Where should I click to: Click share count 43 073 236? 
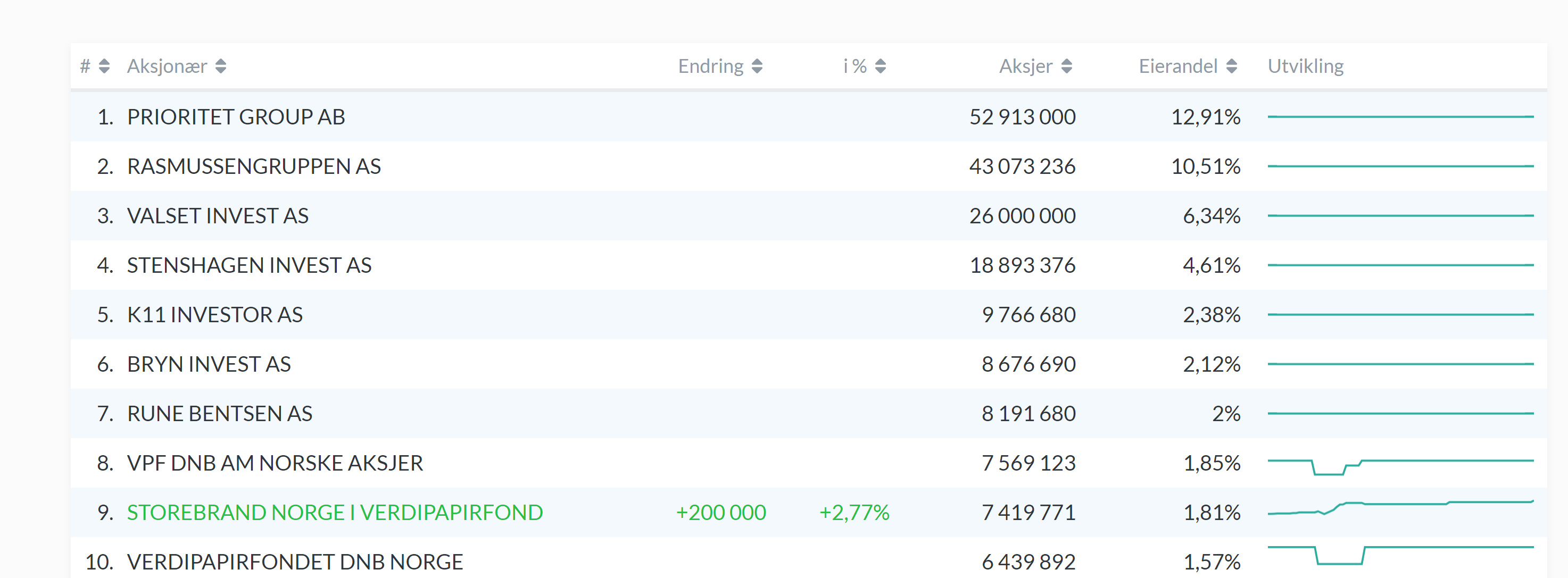[1022, 166]
